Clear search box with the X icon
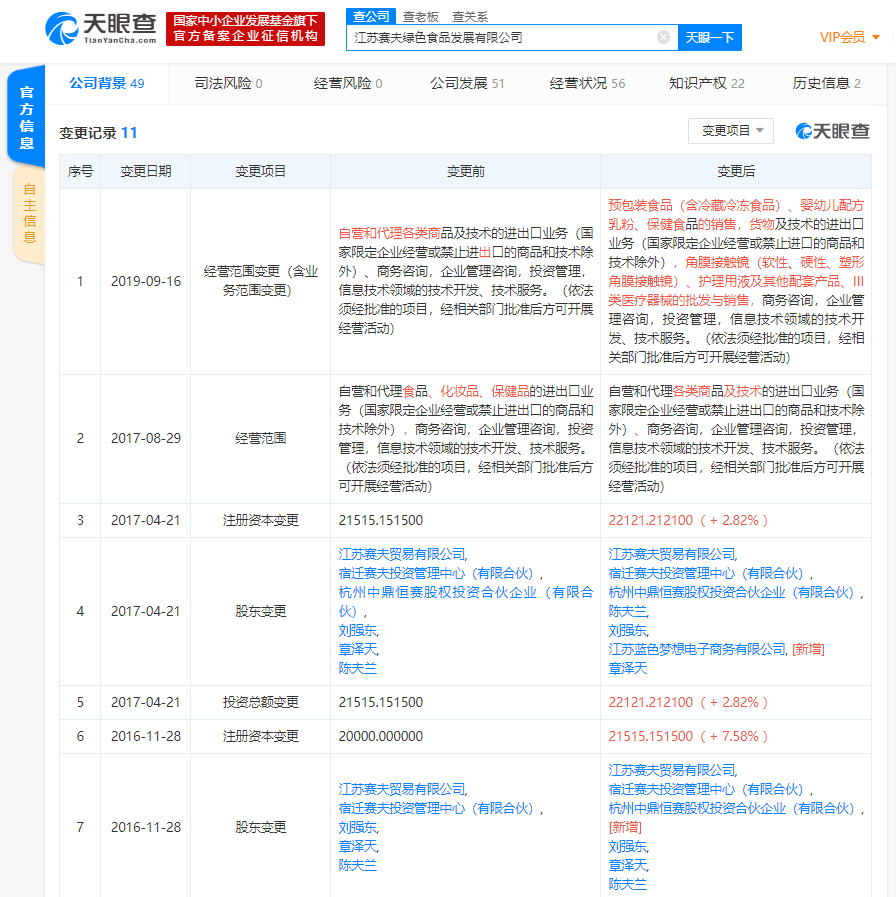This screenshot has width=896, height=897. click(x=663, y=37)
